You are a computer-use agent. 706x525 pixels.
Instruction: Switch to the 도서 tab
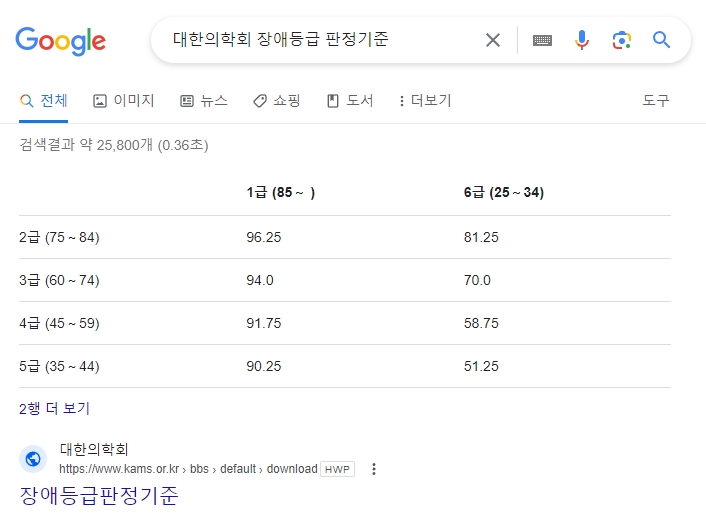click(x=350, y=100)
